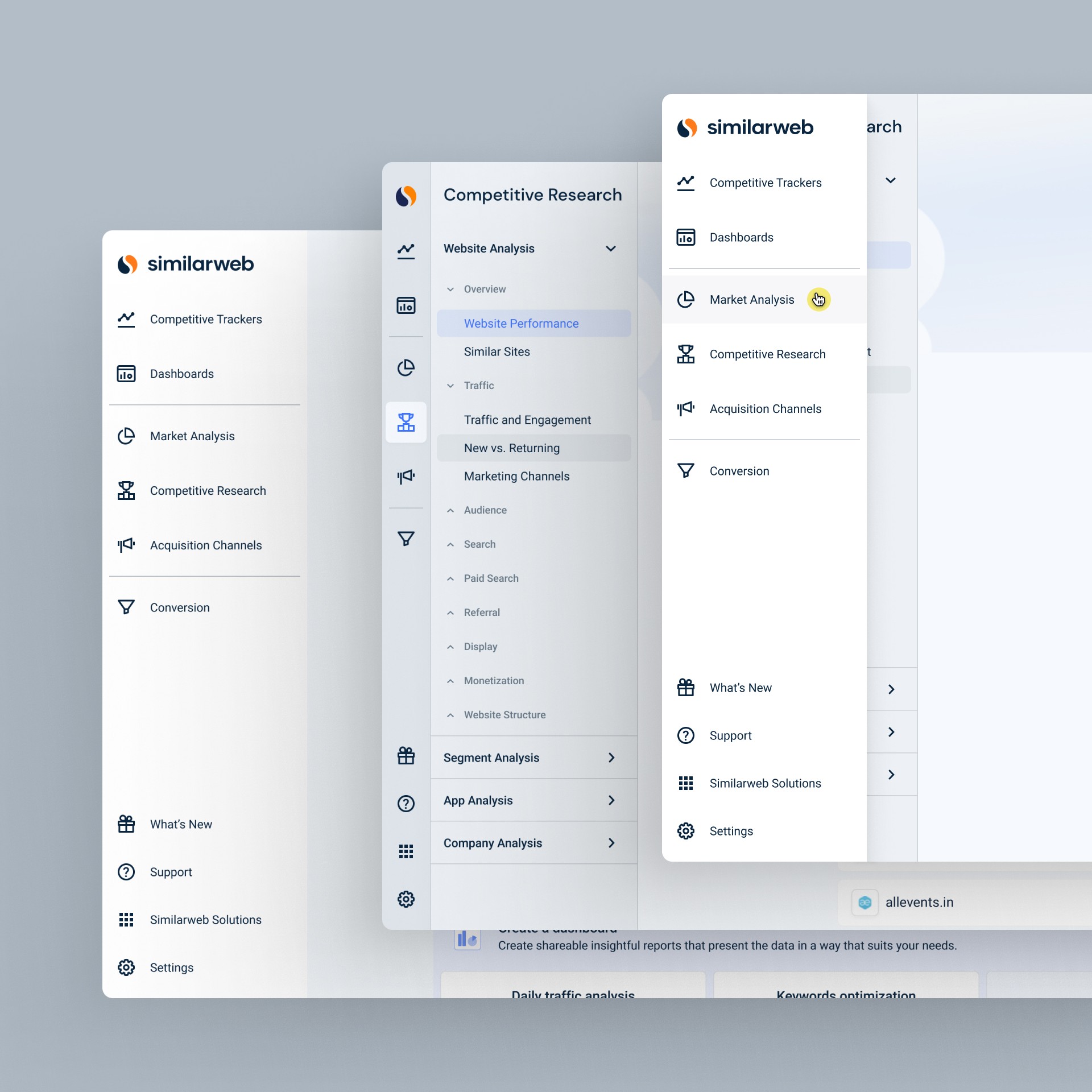Open the Dashboards icon in the collapsed sidebar

[x=406, y=305]
